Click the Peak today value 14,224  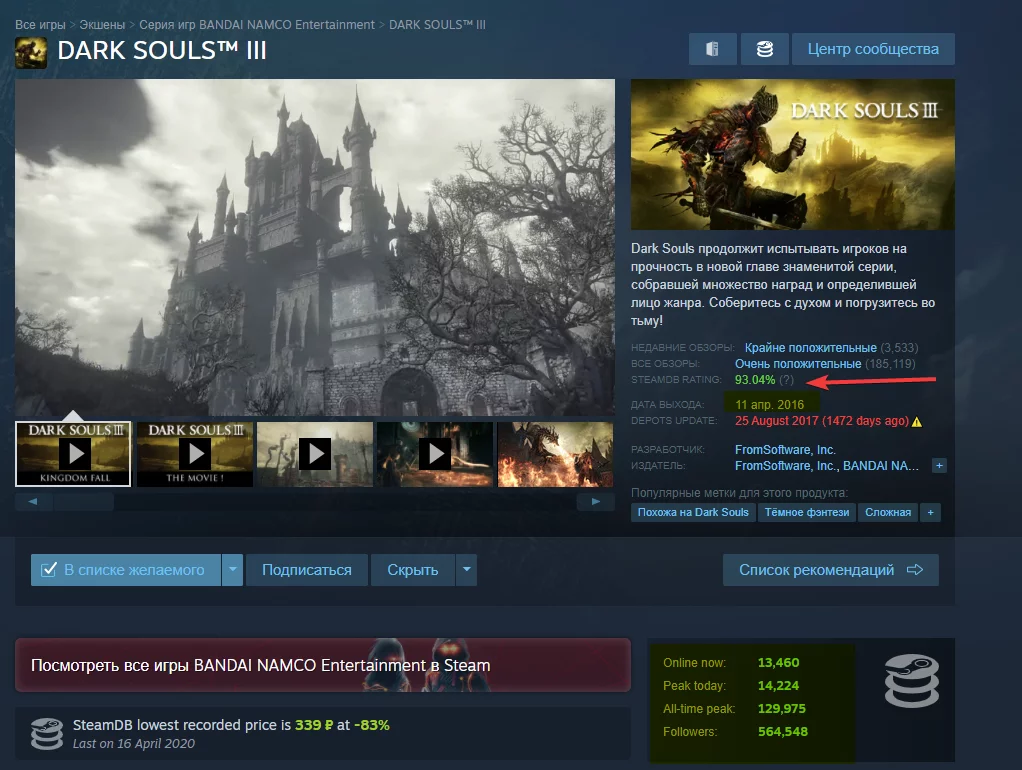click(778, 686)
